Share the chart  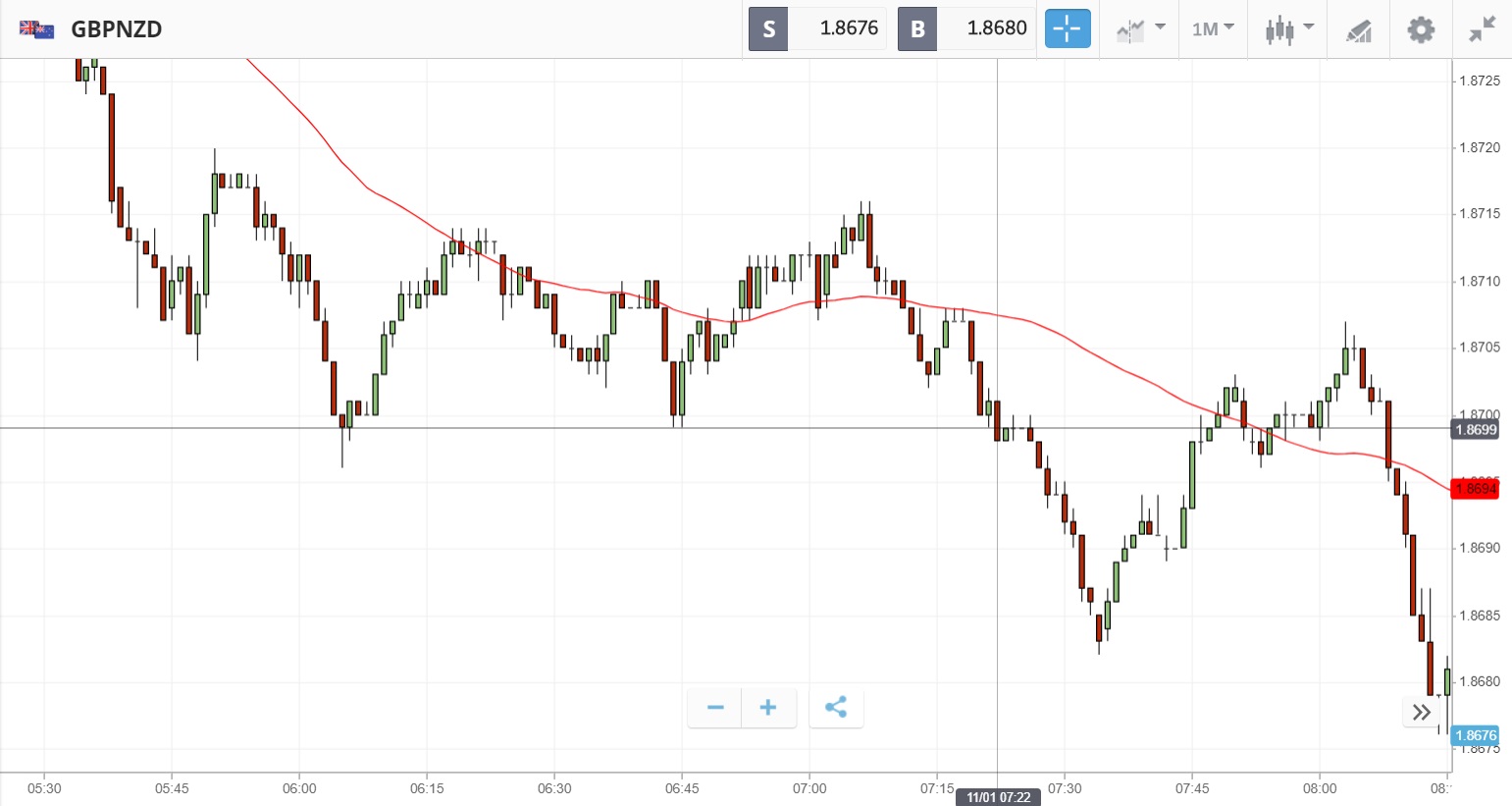(836, 708)
